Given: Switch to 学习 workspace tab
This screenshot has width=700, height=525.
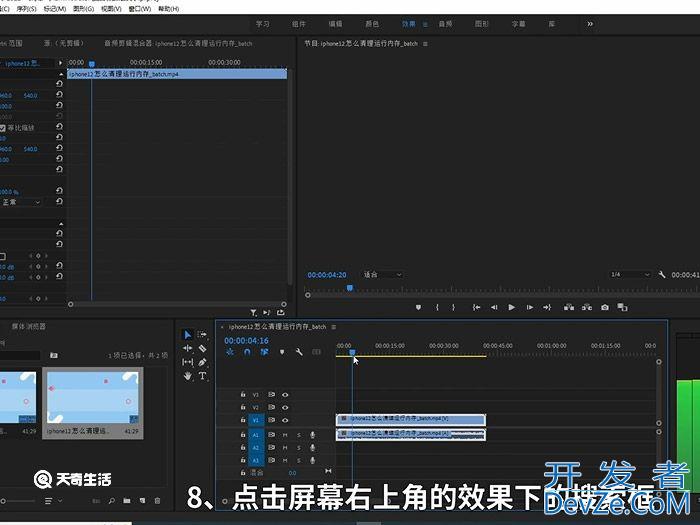Looking at the screenshot, I should click(262, 24).
